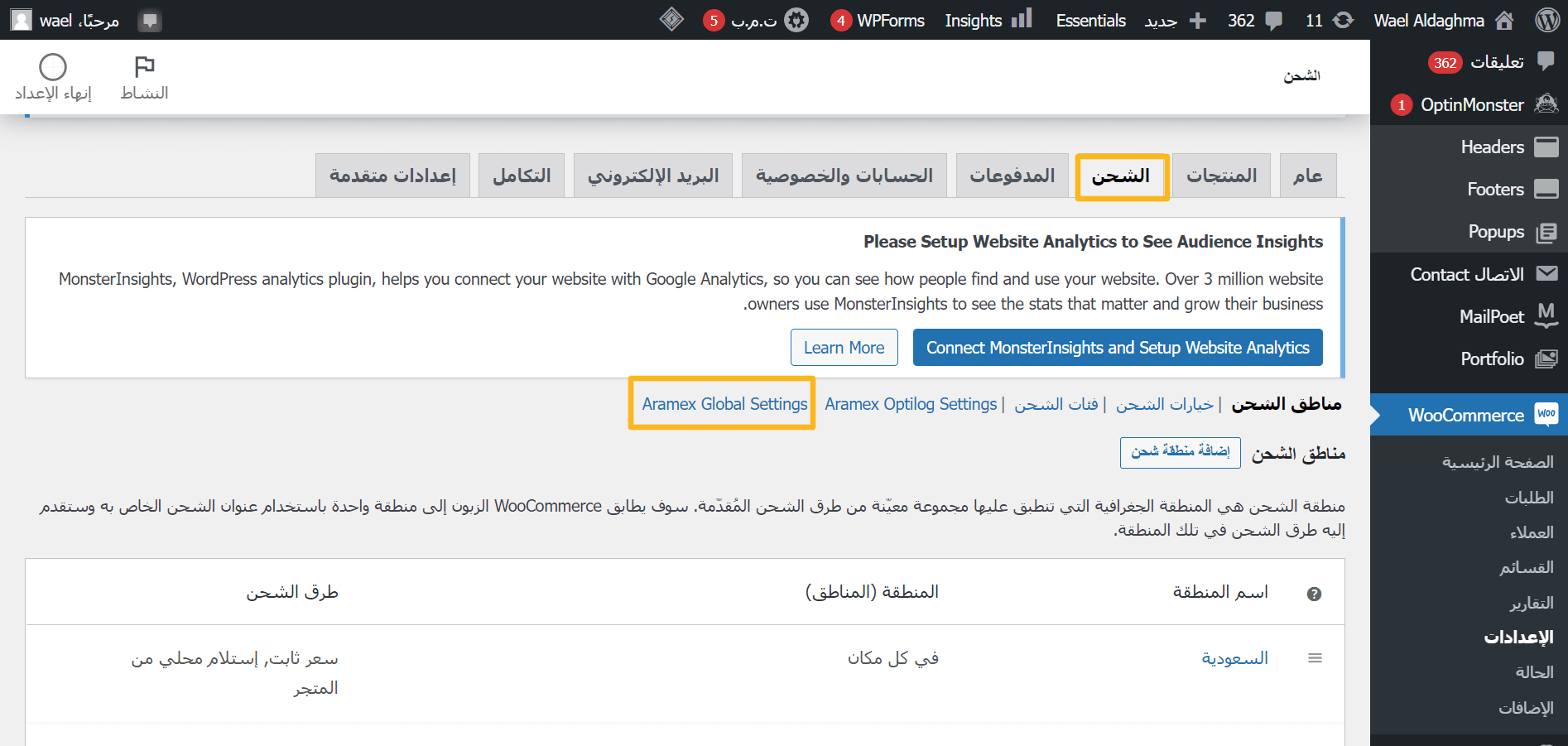Click the MailPoet sidebar icon
The height and width of the screenshot is (746, 1568).
[x=1547, y=315]
